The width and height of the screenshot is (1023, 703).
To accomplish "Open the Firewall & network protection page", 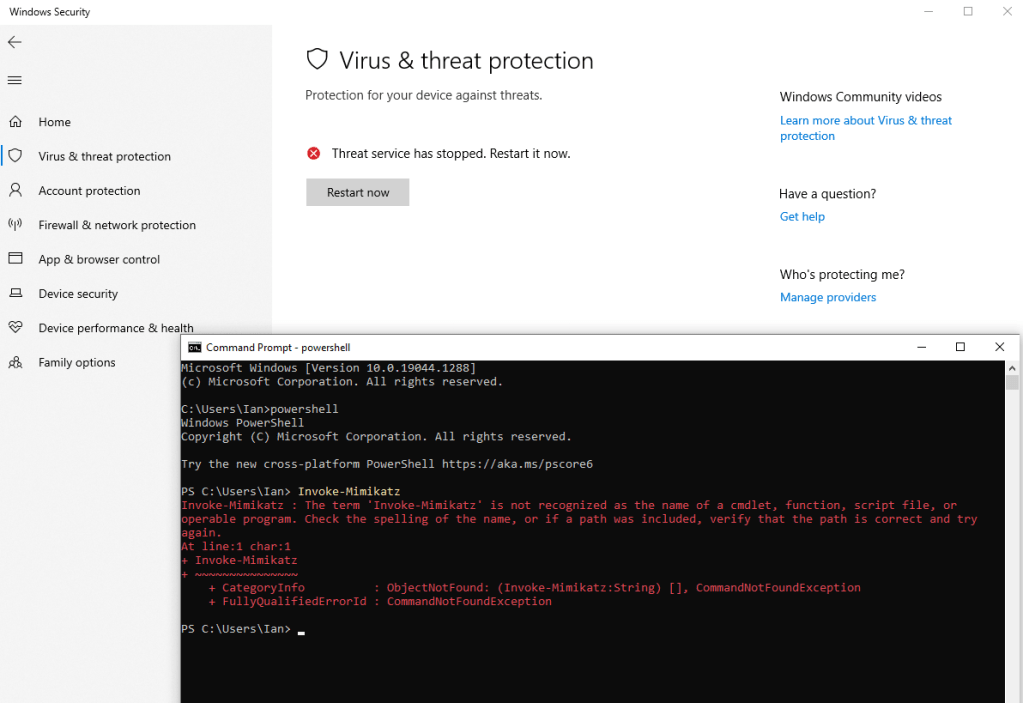I will (x=117, y=225).
